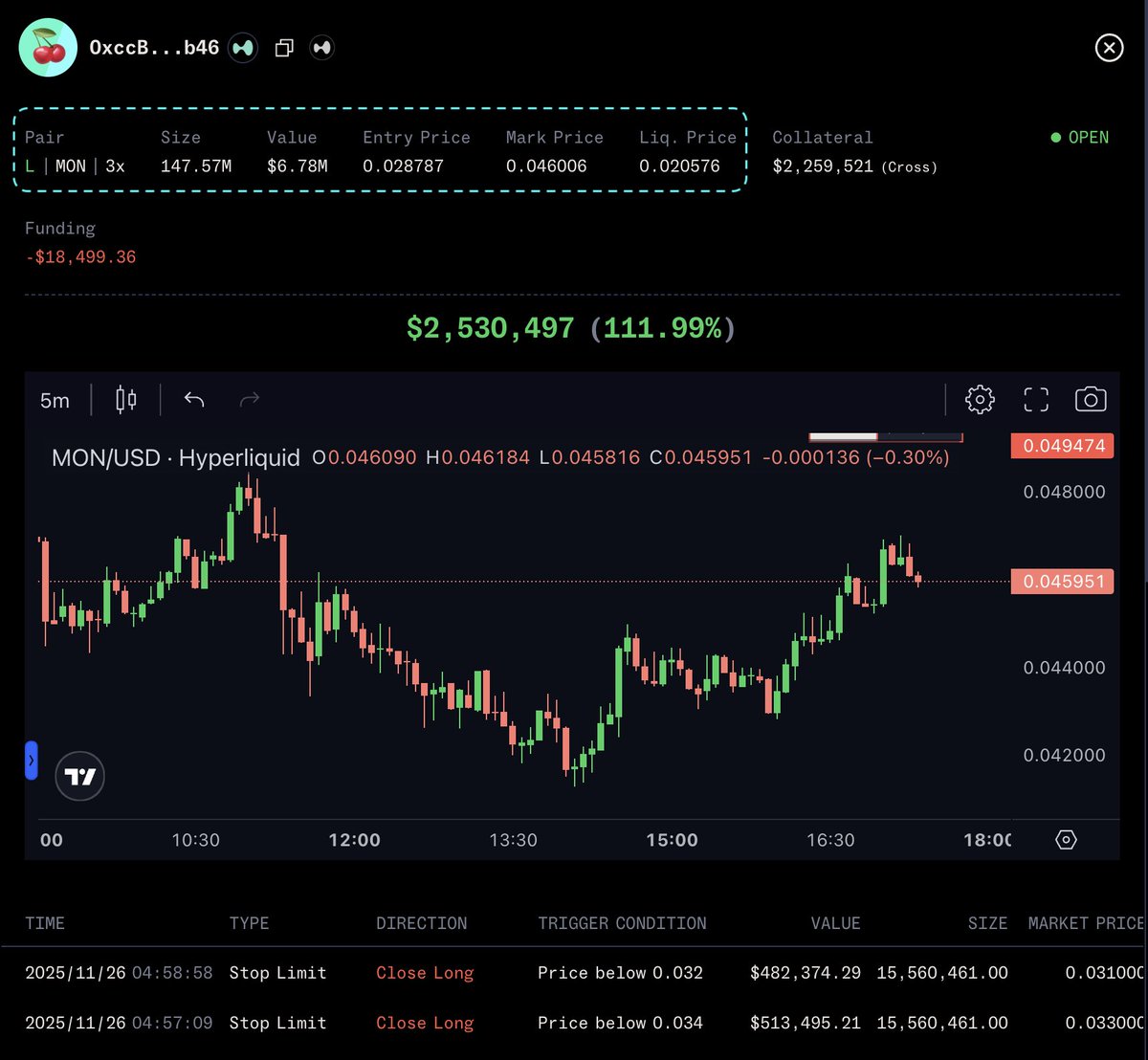1148x1060 pixels.
Task: Click the collateral amount $2,259,521
Action: click(x=823, y=166)
